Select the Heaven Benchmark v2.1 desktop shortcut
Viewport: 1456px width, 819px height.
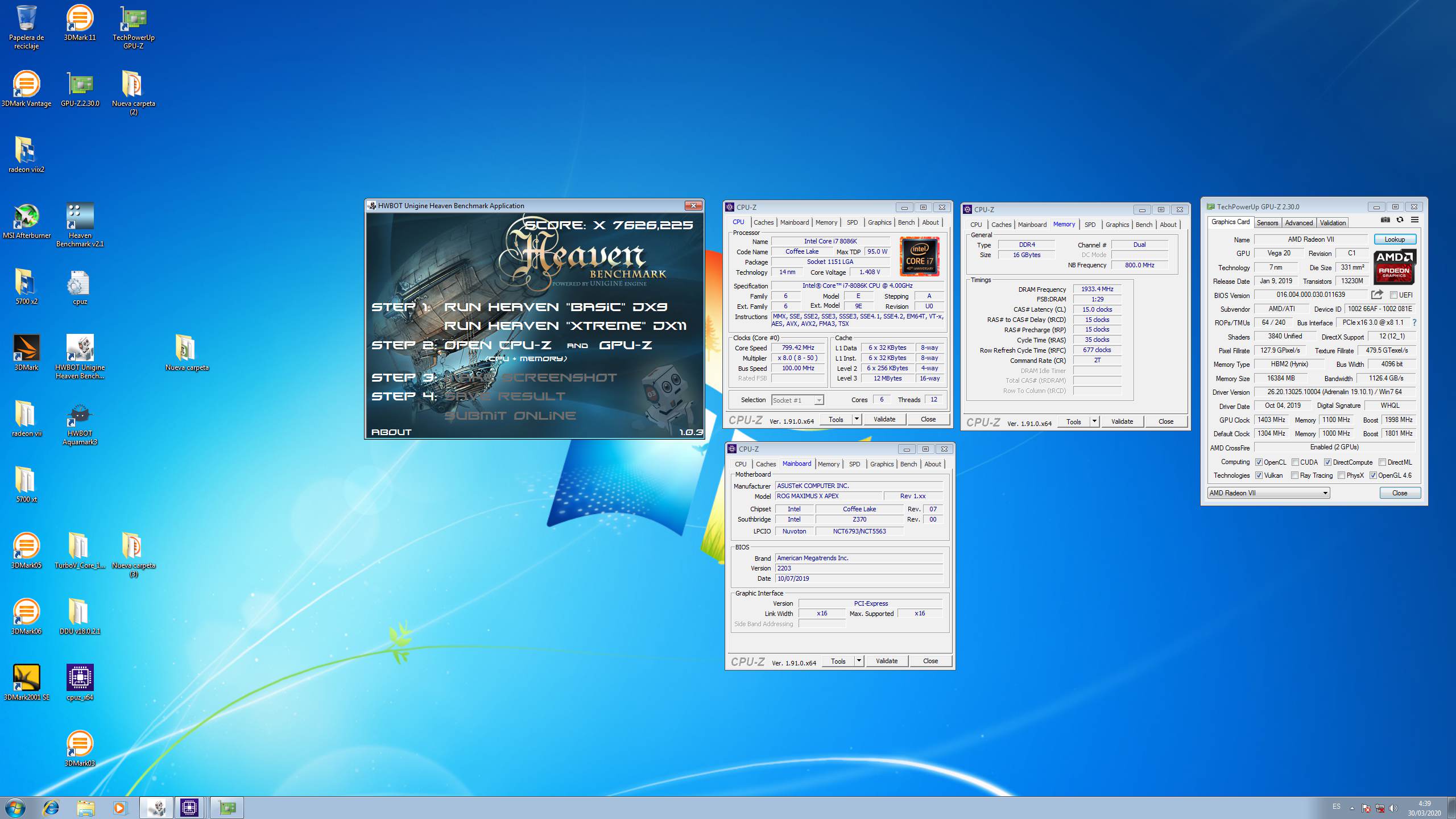(80, 225)
